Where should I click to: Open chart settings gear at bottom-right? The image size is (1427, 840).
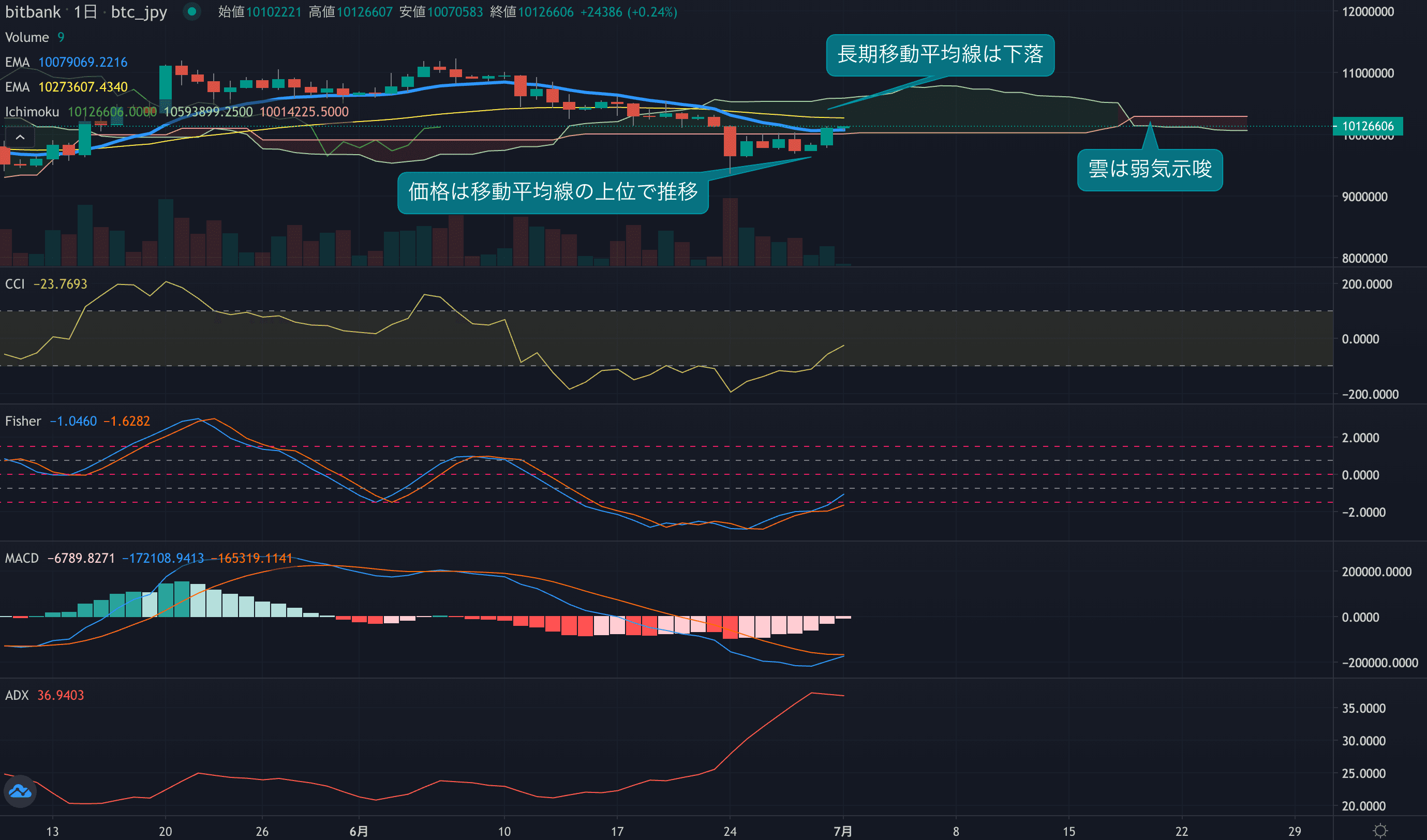point(1380,830)
